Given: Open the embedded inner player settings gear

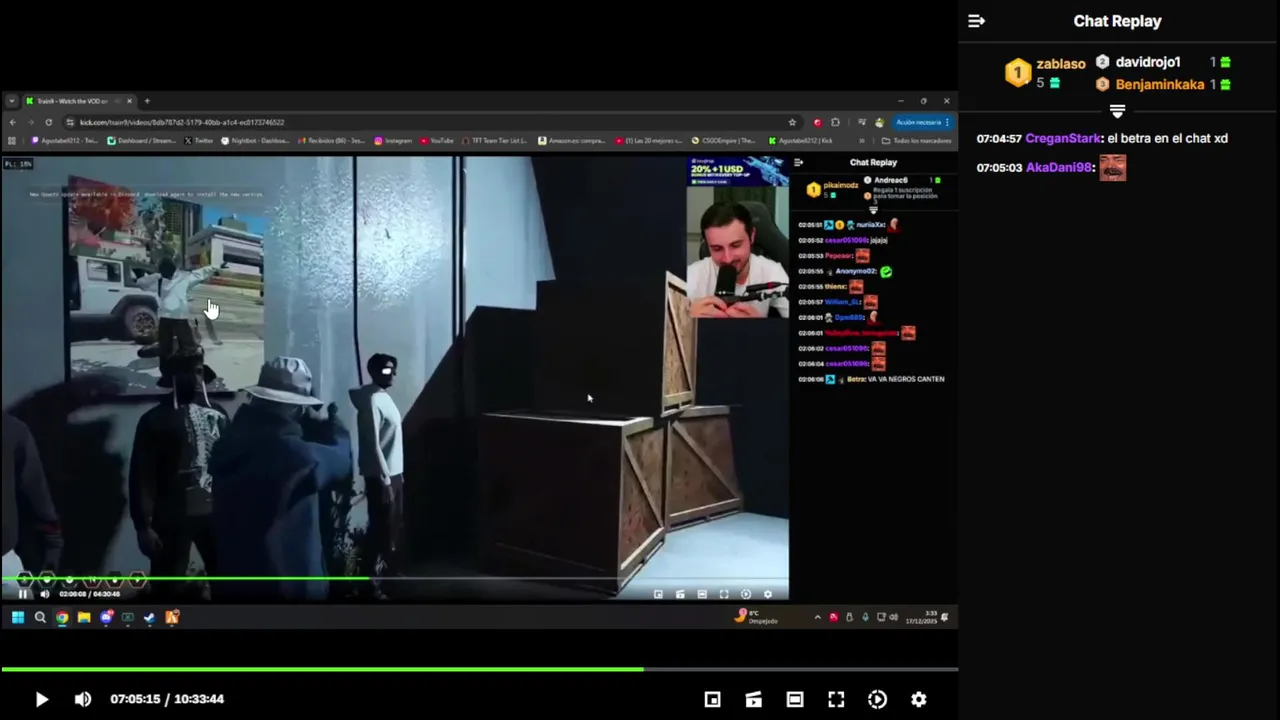Looking at the screenshot, I should point(767,594).
